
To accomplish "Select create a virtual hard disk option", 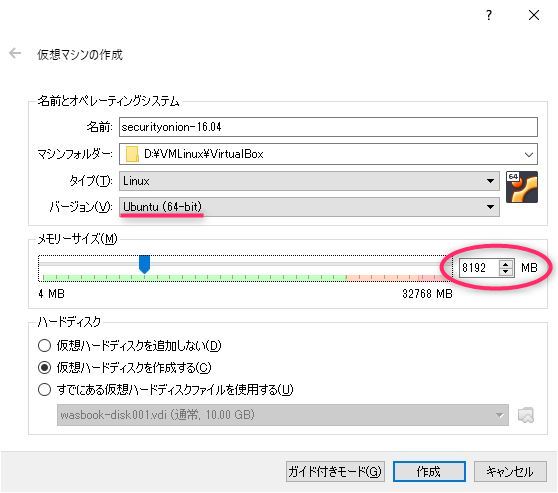I will [125, 368].
